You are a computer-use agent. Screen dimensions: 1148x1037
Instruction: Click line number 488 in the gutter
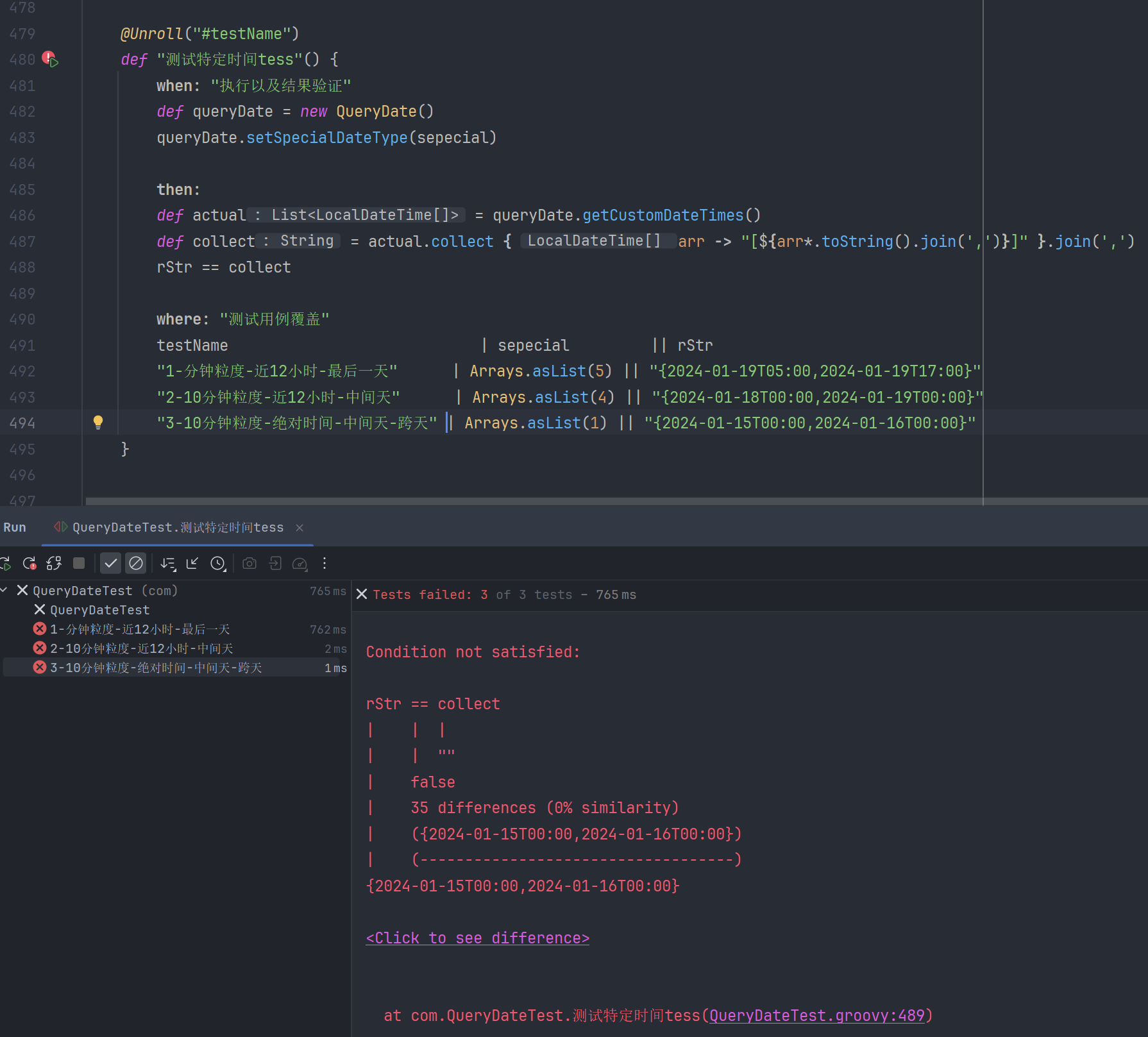click(22, 267)
